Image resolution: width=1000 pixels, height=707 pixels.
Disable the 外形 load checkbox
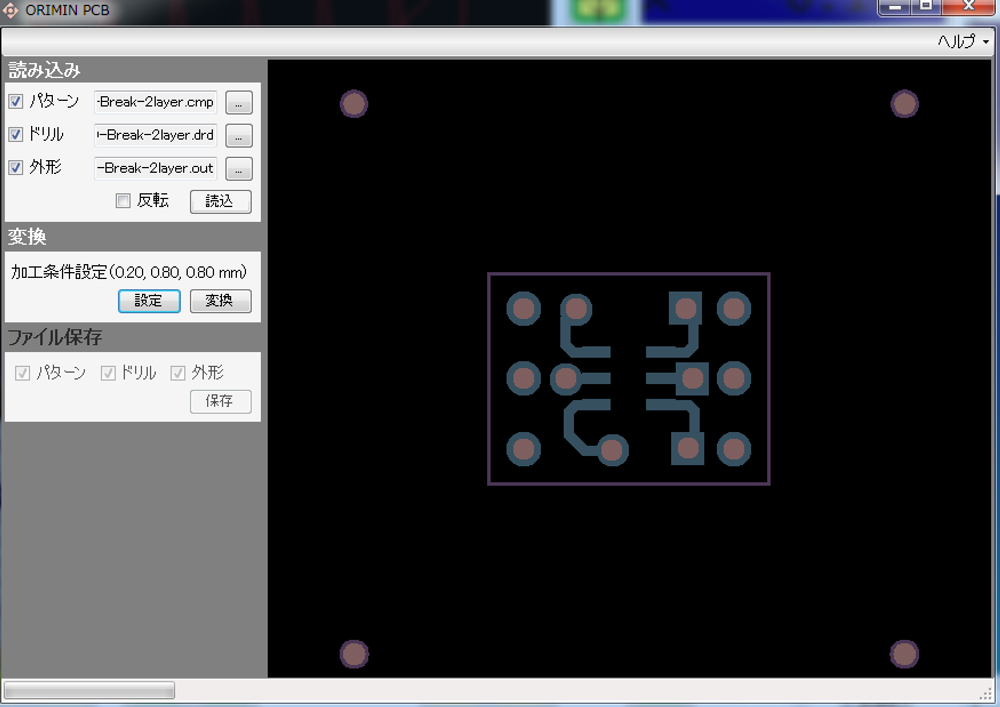[x=16, y=168]
